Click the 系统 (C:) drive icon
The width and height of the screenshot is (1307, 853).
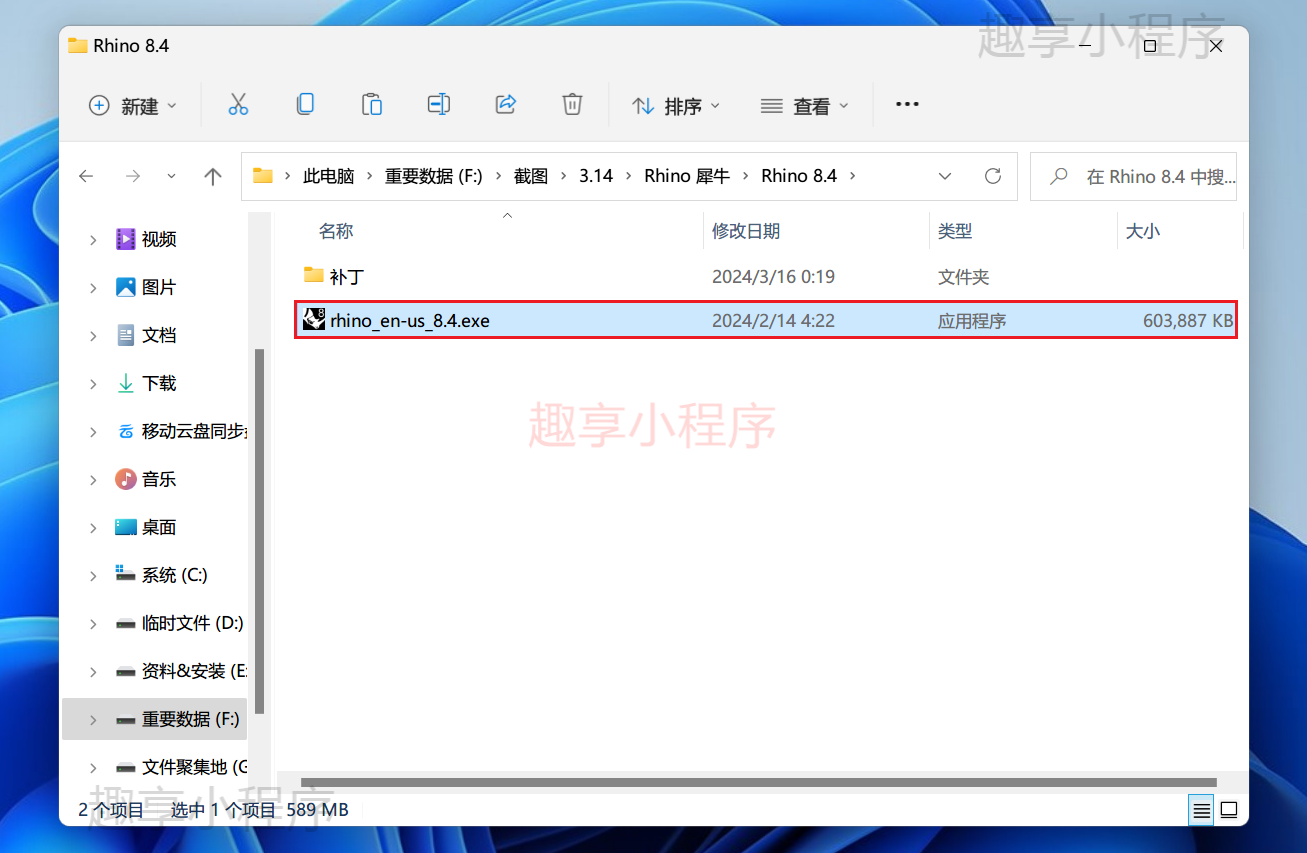tap(125, 574)
